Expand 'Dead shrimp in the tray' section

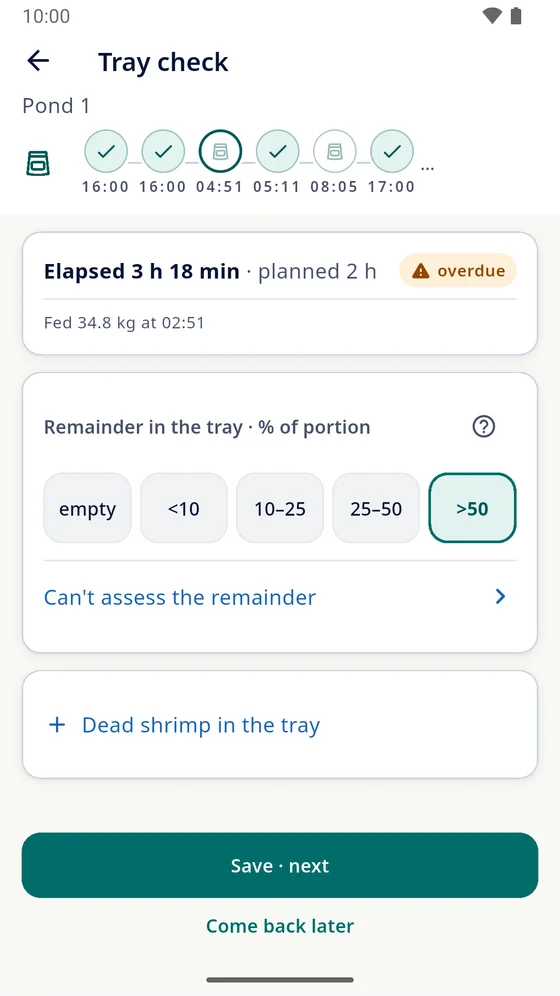(x=280, y=725)
